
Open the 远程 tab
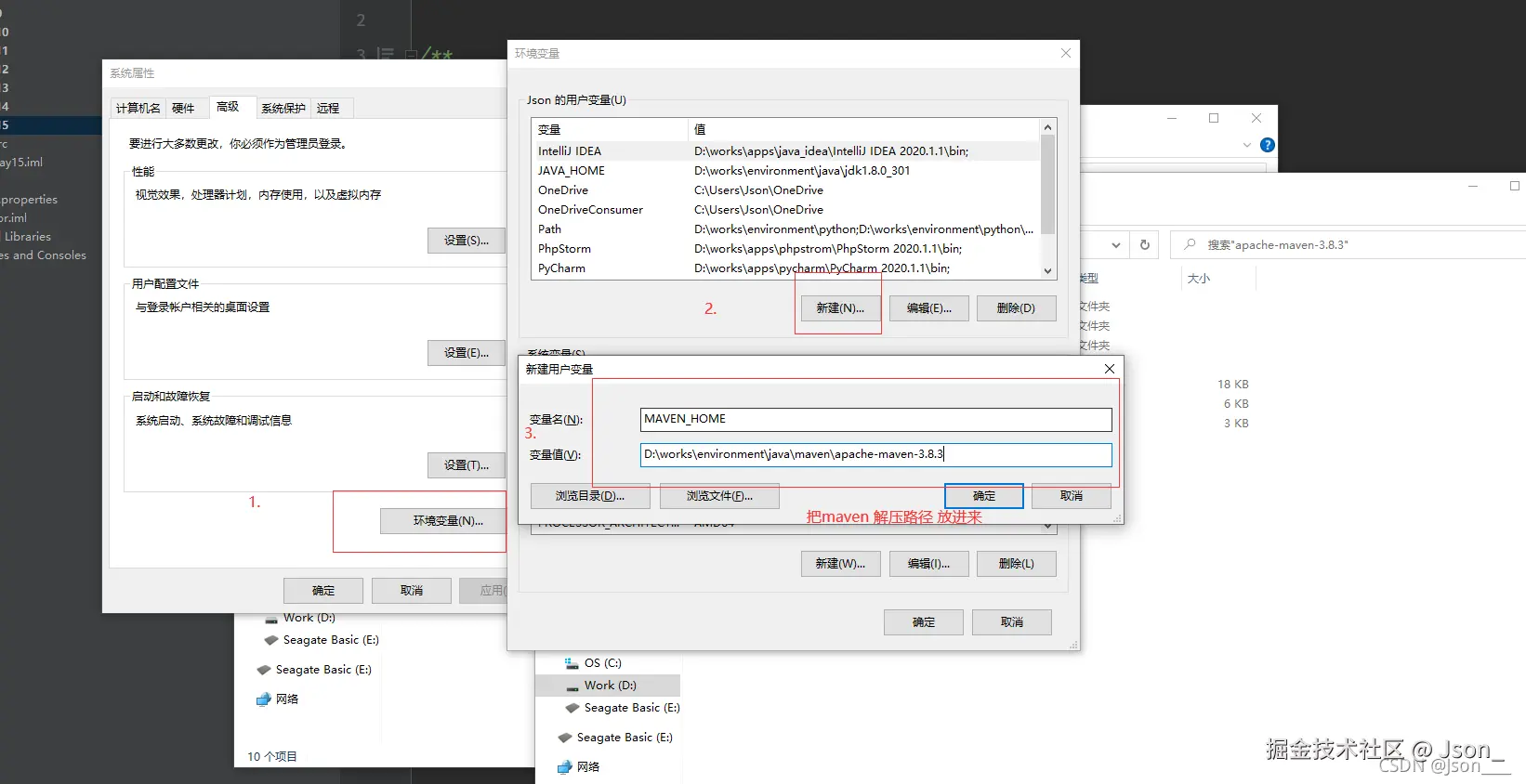coord(328,109)
